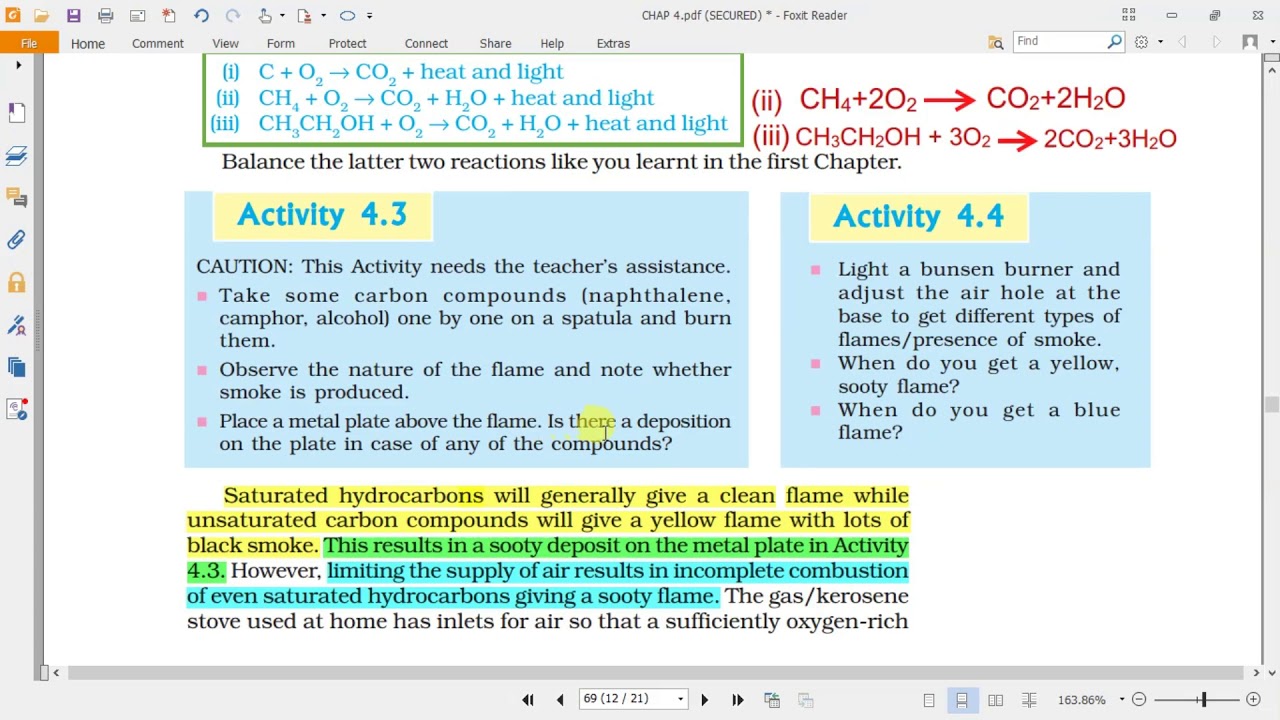Click the advanced folder search icon
The height and width of the screenshot is (720, 1280).
pyautogui.click(x=996, y=42)
